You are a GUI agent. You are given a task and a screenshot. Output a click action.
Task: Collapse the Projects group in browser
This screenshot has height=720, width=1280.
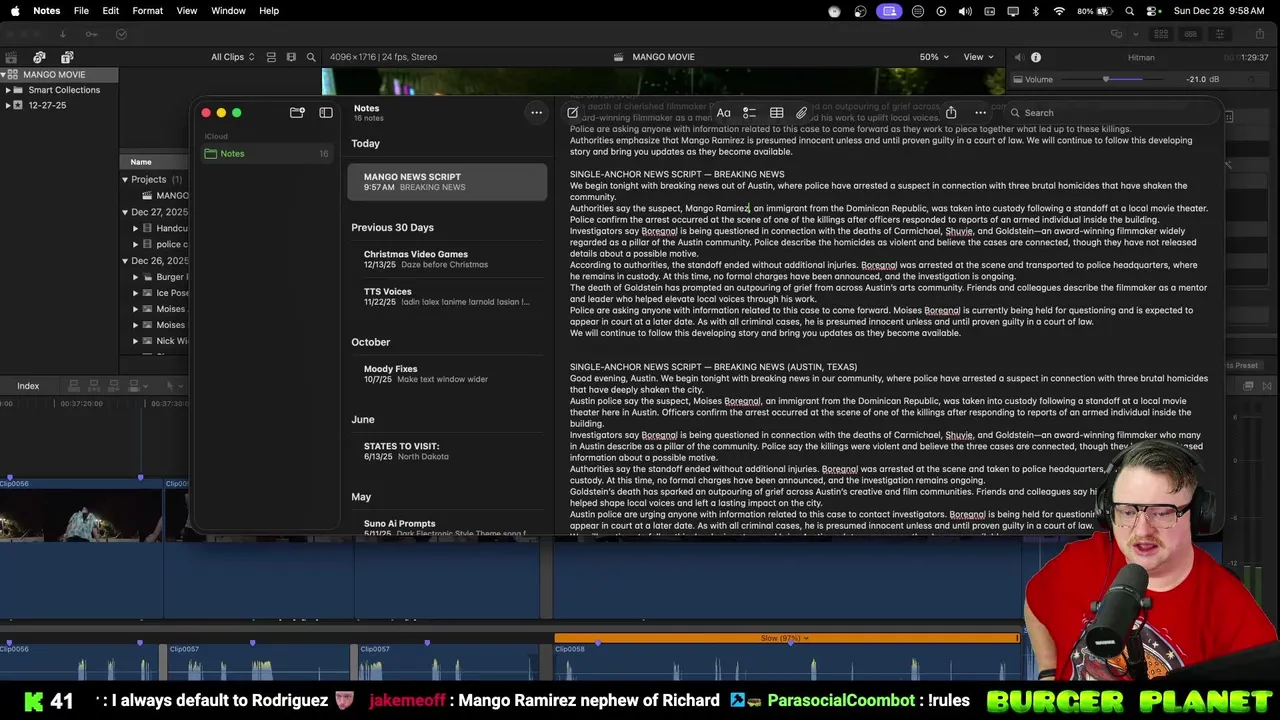click(x=125, y=180)
